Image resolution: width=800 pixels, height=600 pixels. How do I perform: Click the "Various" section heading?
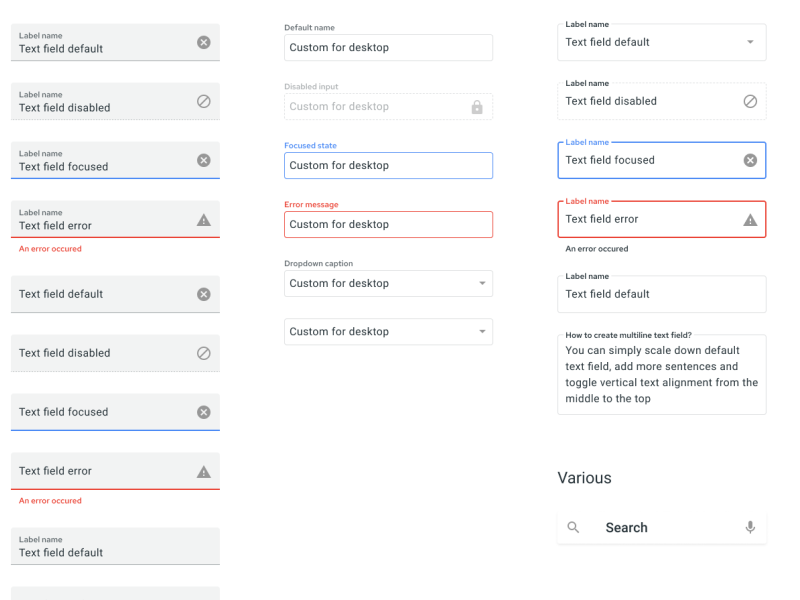[584, 478]
